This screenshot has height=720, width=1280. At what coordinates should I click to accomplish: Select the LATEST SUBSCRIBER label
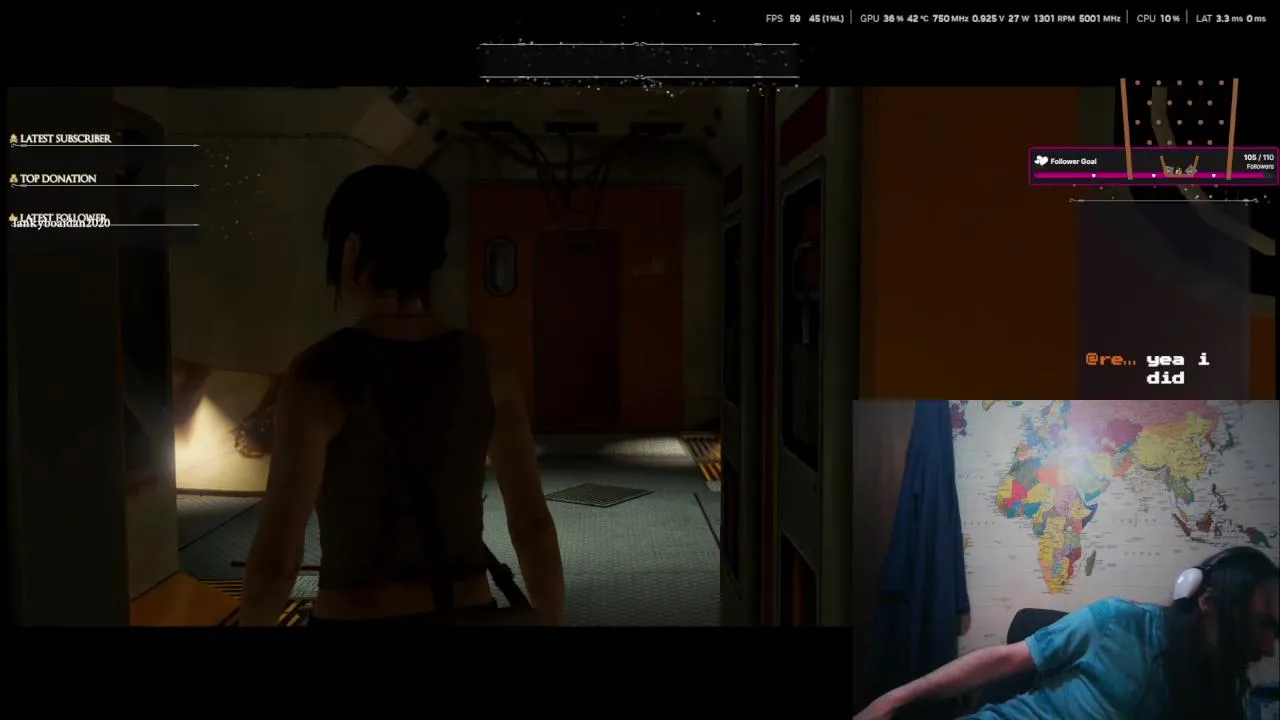tap(65, 139)
